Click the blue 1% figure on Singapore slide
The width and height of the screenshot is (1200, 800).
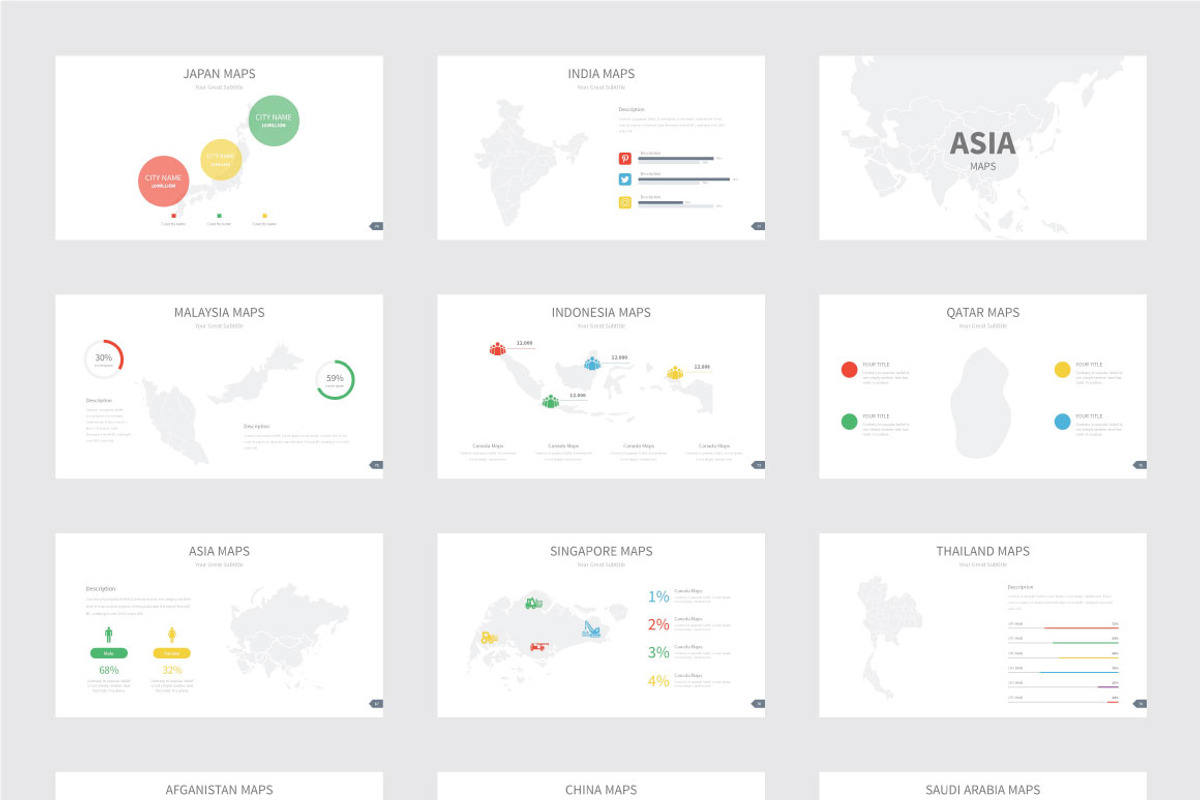tap(658, 597)
